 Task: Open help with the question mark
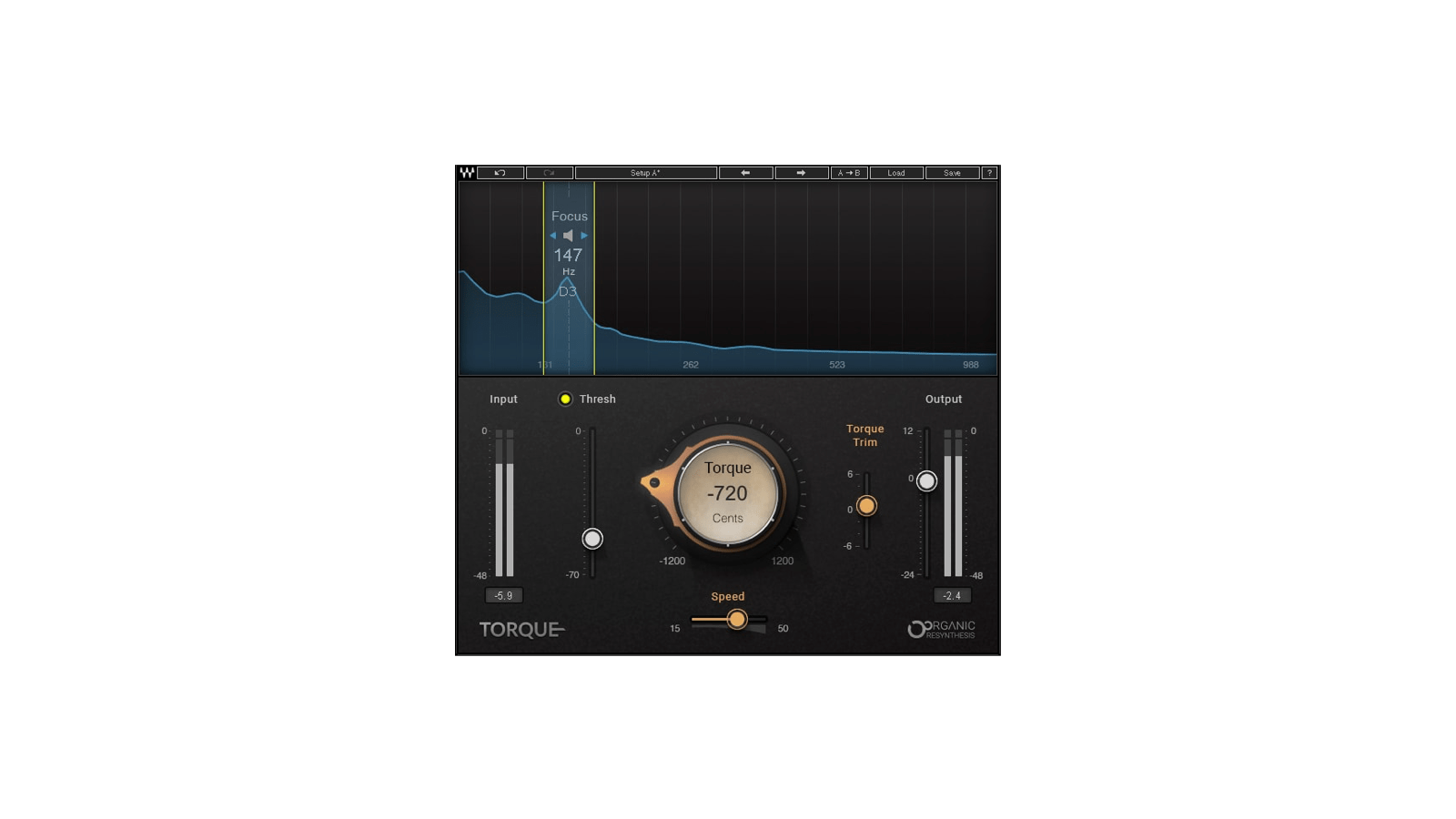pyautogui.click(x=990, y=173)
